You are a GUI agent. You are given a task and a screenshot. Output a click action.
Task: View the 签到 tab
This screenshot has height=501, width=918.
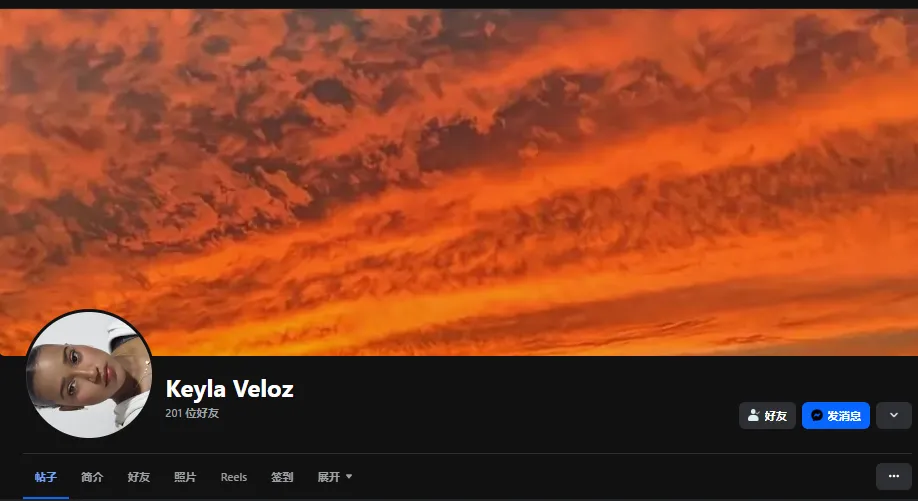pos(282,477)
